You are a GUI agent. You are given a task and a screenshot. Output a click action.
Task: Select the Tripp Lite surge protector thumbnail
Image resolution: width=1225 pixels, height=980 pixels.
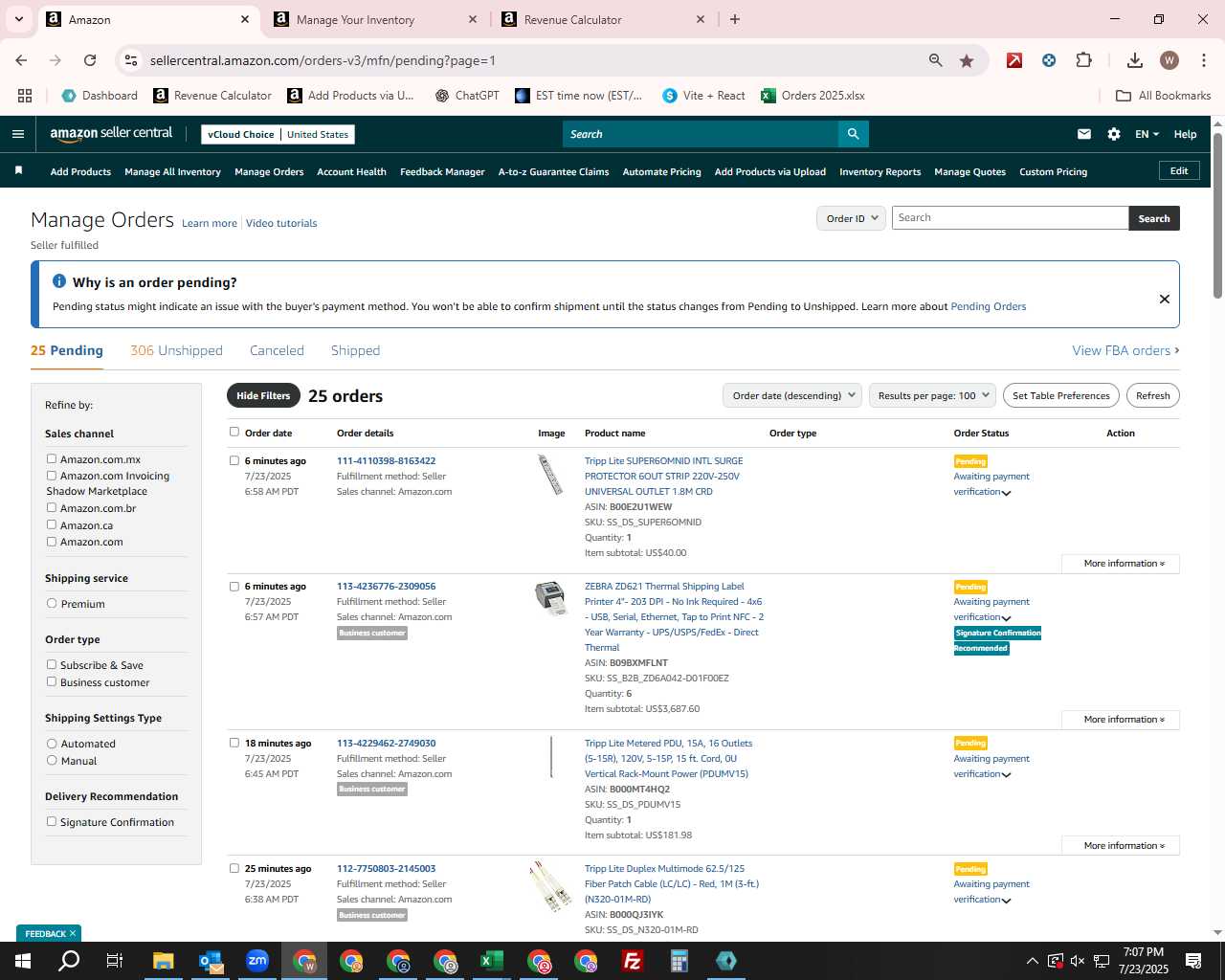(x=550, y=475)
